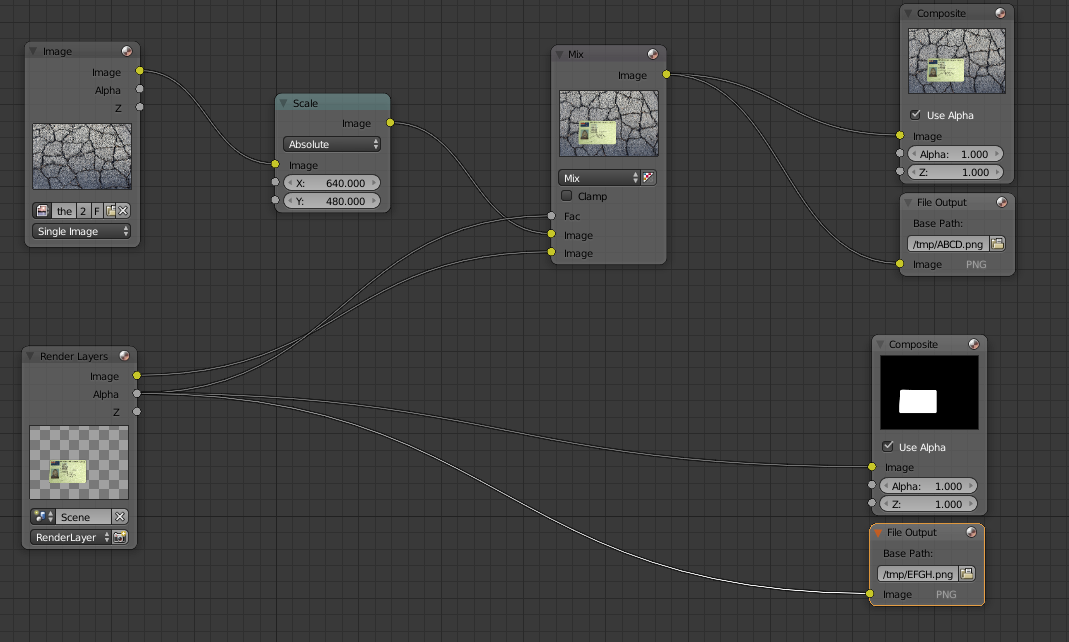
Task: Enable the Clamp checkbox
Action: point(567,196)
